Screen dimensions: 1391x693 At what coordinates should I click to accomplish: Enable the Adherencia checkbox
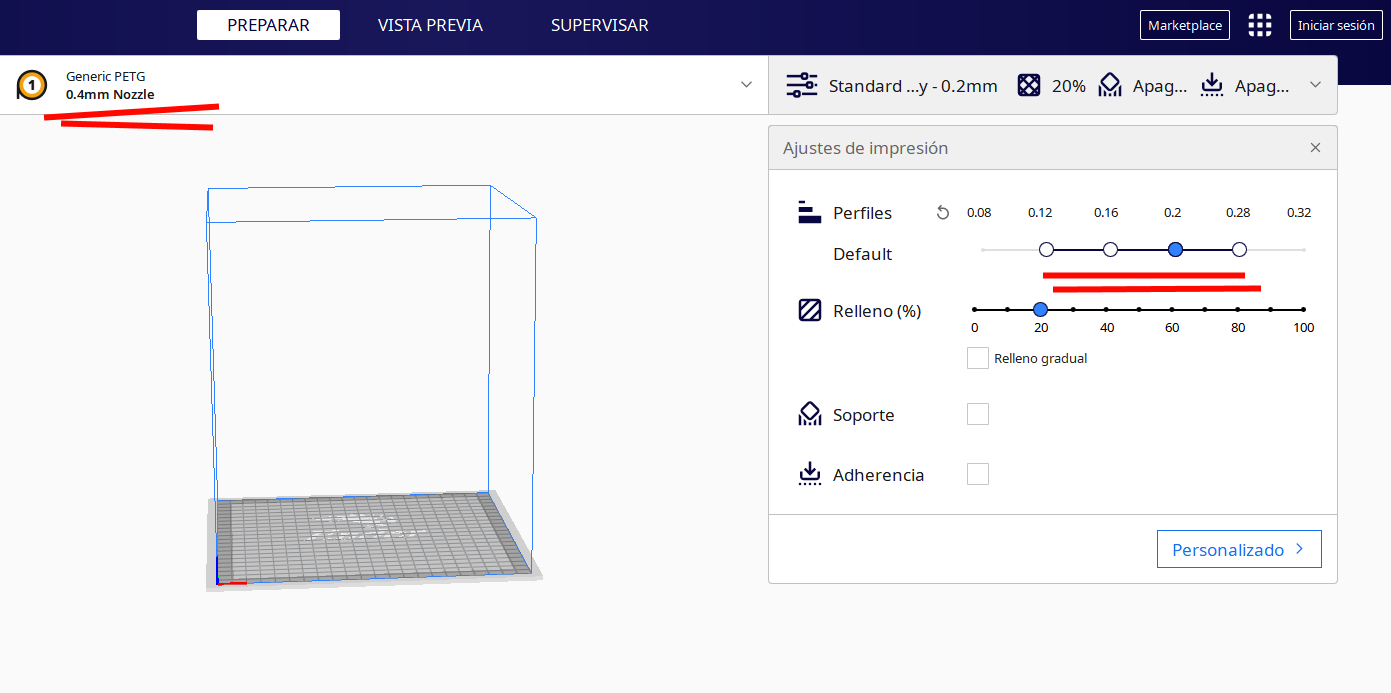978,474
